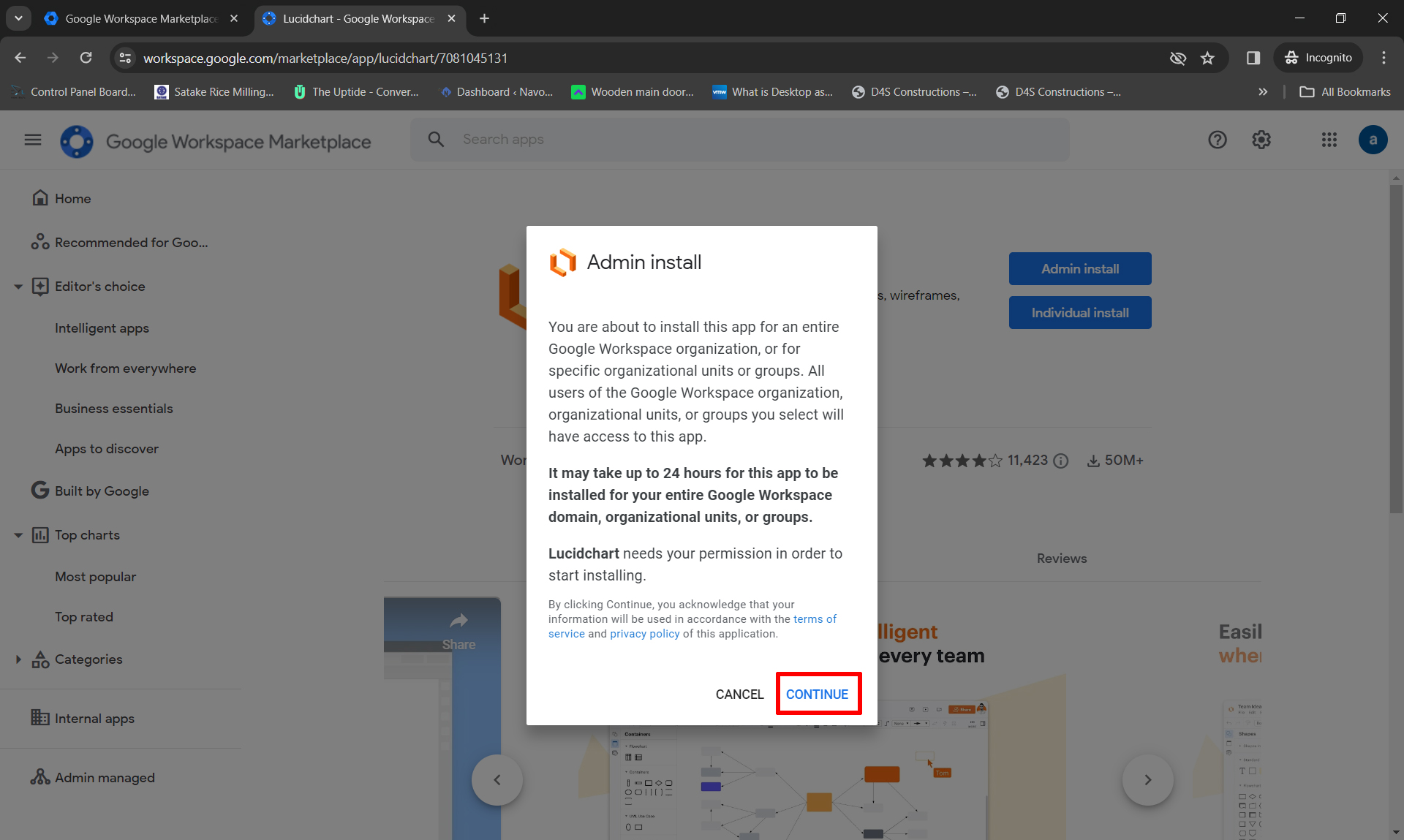
Task: Click the Home sidebar icon
Action: (41, 198)
